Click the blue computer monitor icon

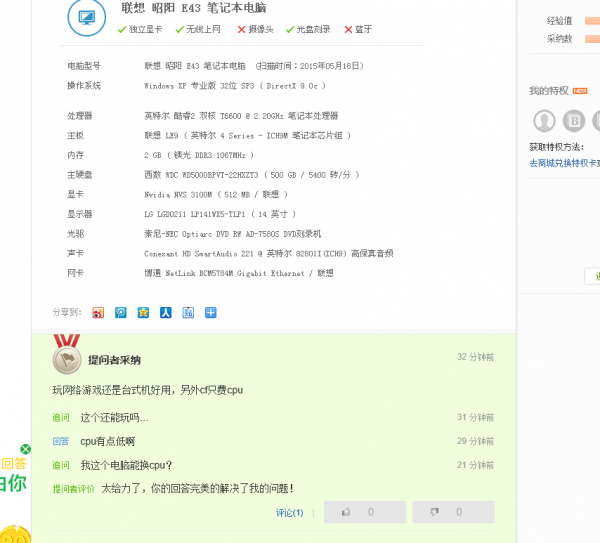point(87,17)
